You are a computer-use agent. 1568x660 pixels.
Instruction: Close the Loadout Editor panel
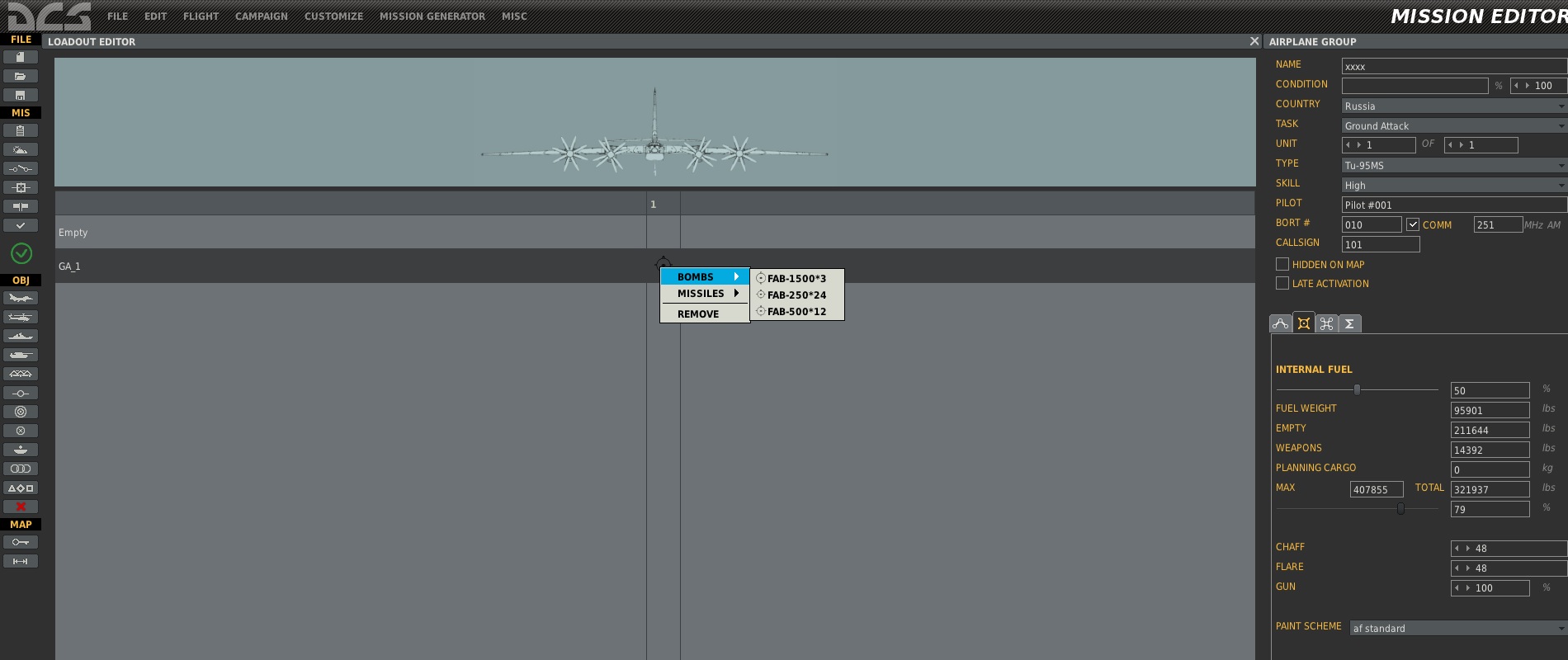(x=1254, y=41)
